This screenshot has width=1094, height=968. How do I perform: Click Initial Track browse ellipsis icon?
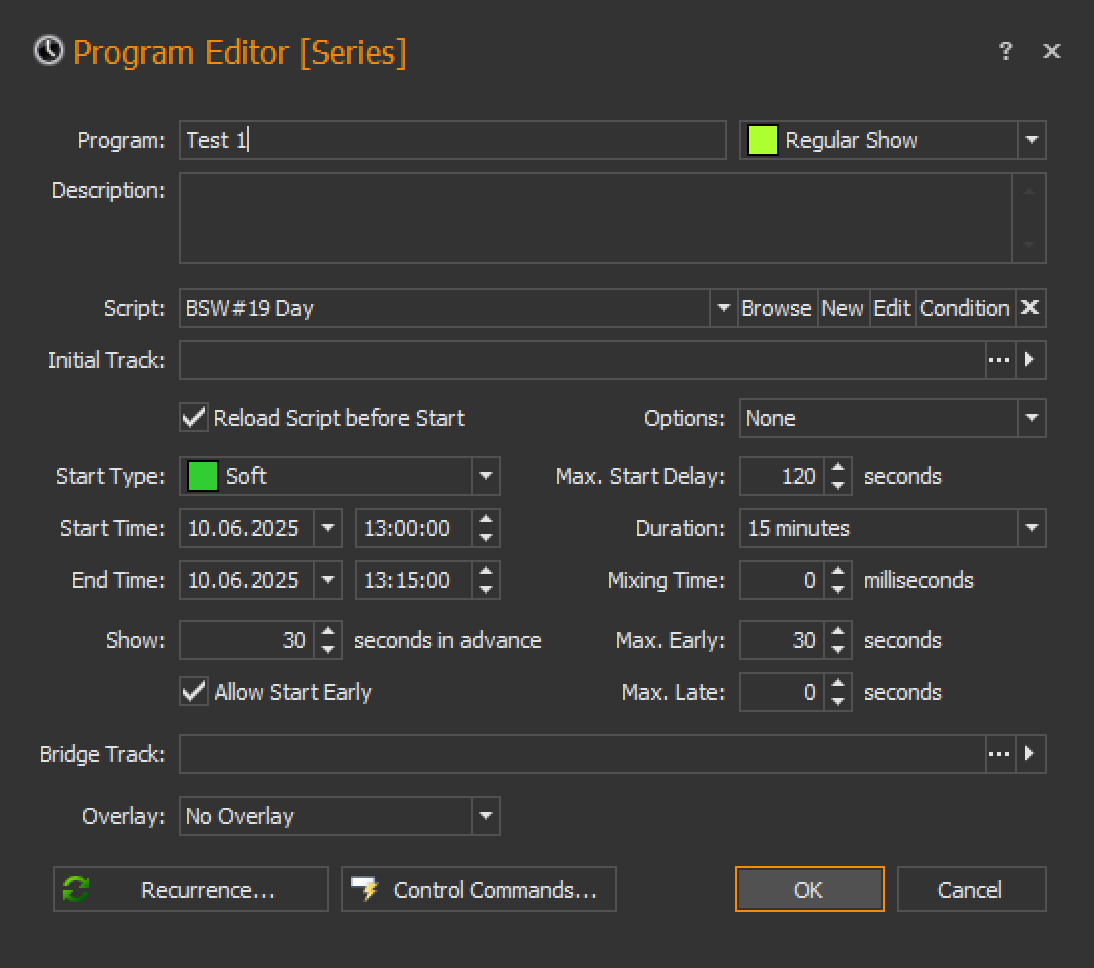click(999, 360)
